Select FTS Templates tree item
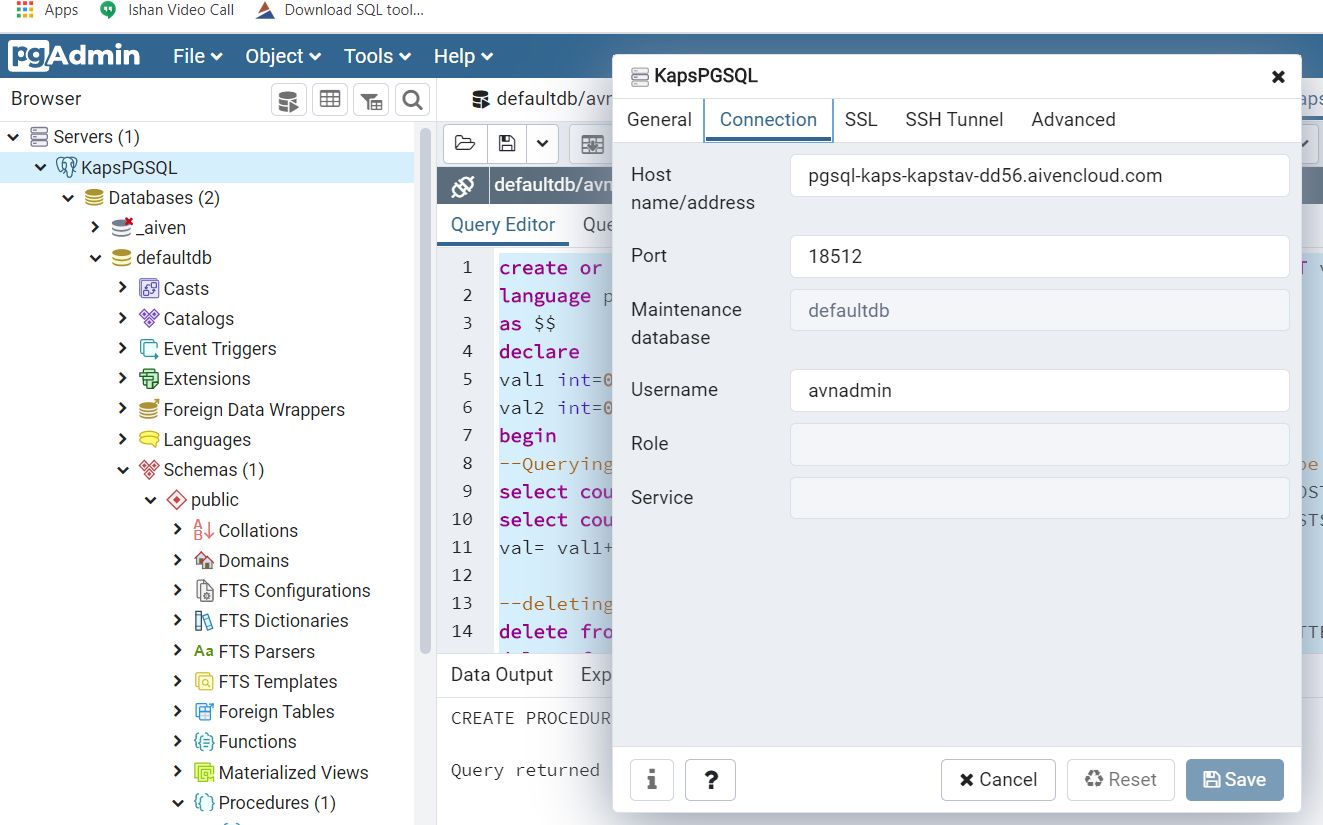The image size is (1323, 825). [x=278, y=682]
